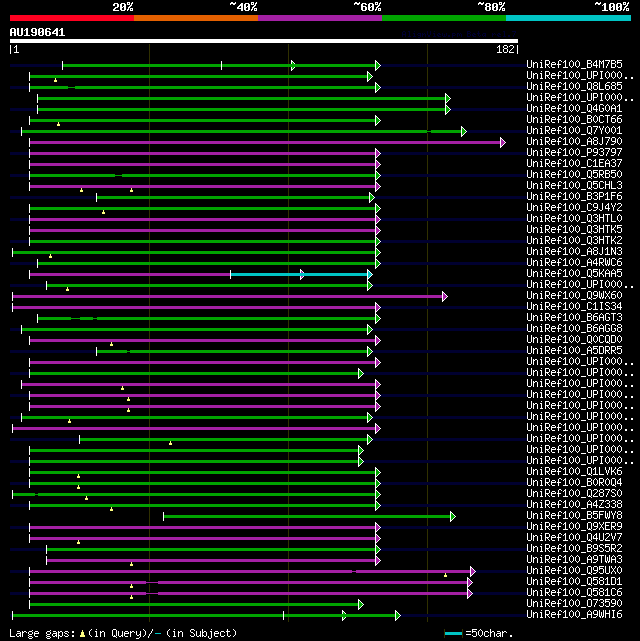The width and height of the screenshot is (640, 641).
Task: Select the UniRef100_Q5KAA5 label
Action: coord(574,274)
